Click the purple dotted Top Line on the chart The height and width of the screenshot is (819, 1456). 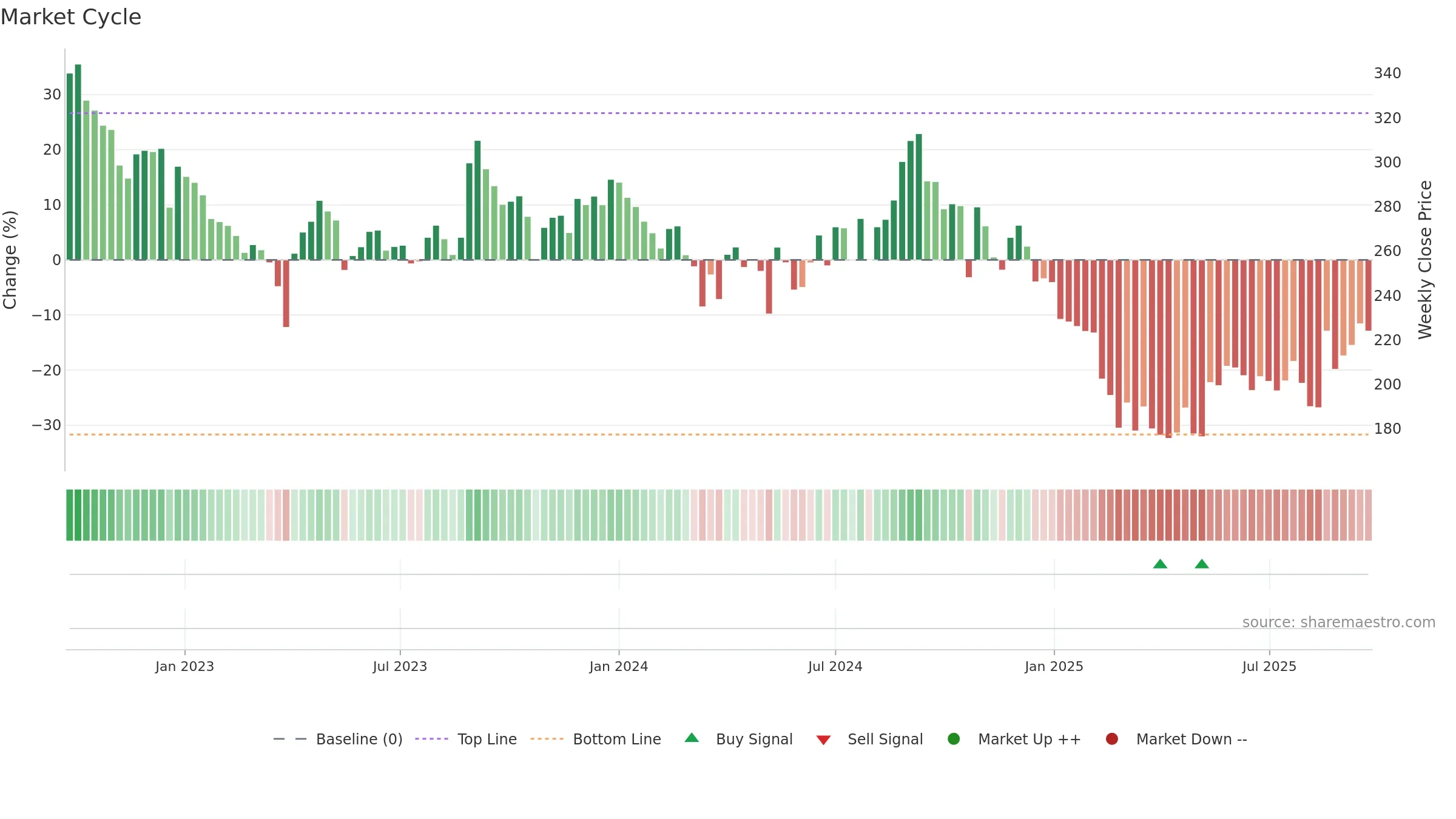pyautogui.click(x=719, y=113)
